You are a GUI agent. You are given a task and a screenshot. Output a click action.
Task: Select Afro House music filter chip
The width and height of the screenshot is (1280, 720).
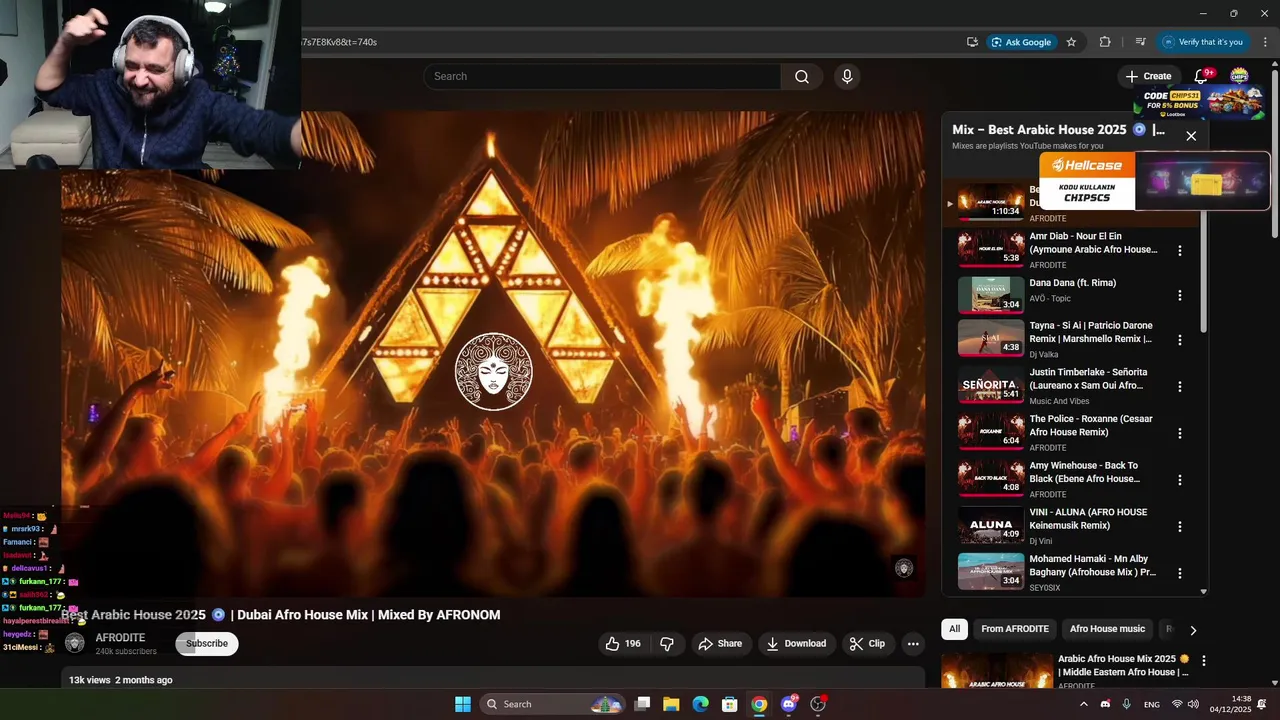[x=1107, y=629]
